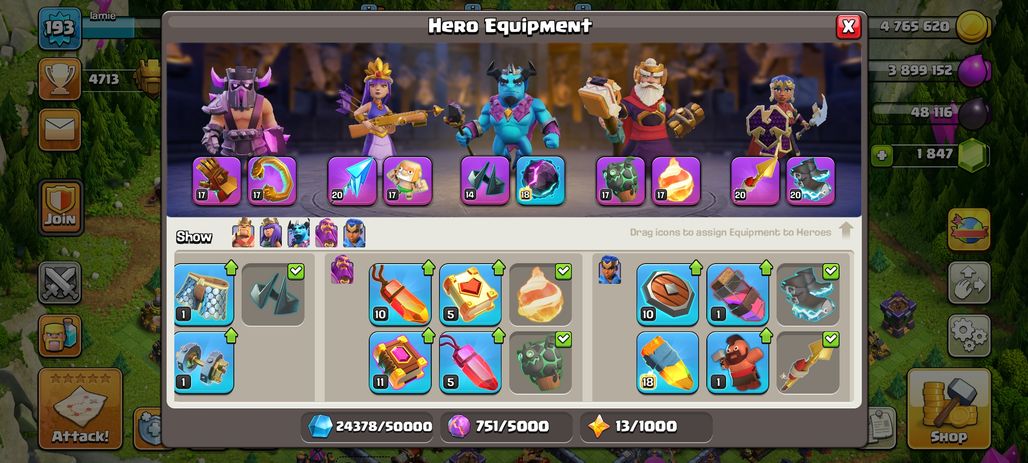Viewport: 1028px width, 463px height.
Task: Open the Shop button
Action: pos(949,409)
